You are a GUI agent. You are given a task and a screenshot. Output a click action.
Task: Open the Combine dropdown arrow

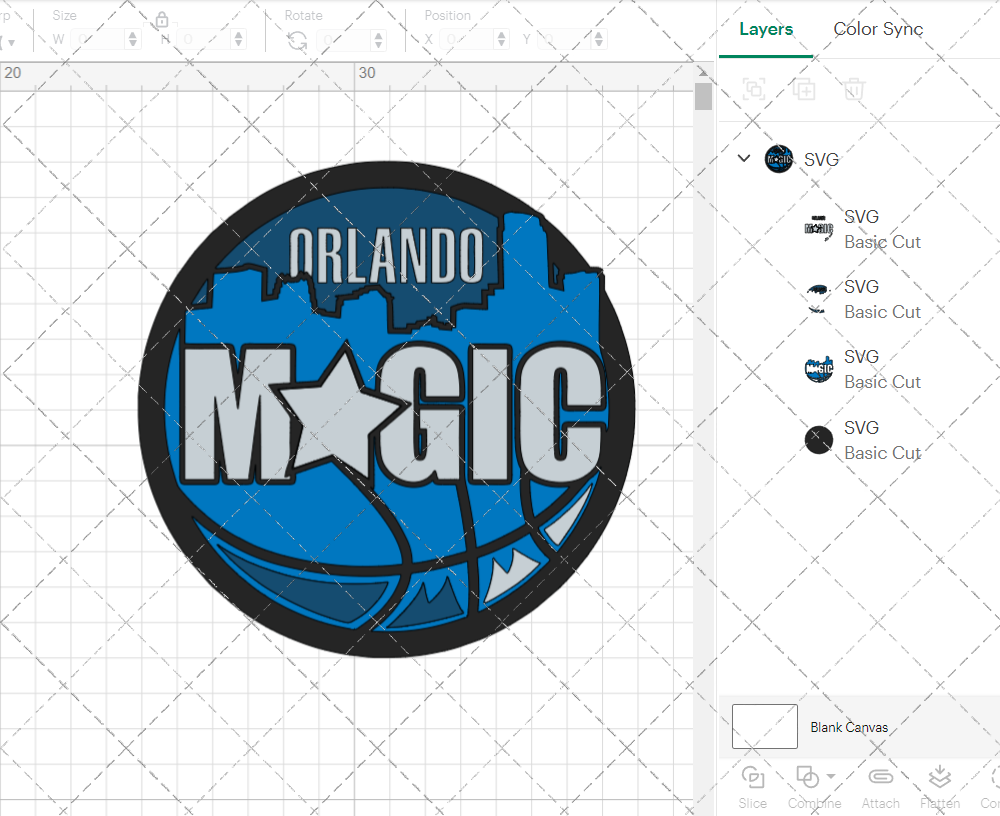(x=830, y=776)
